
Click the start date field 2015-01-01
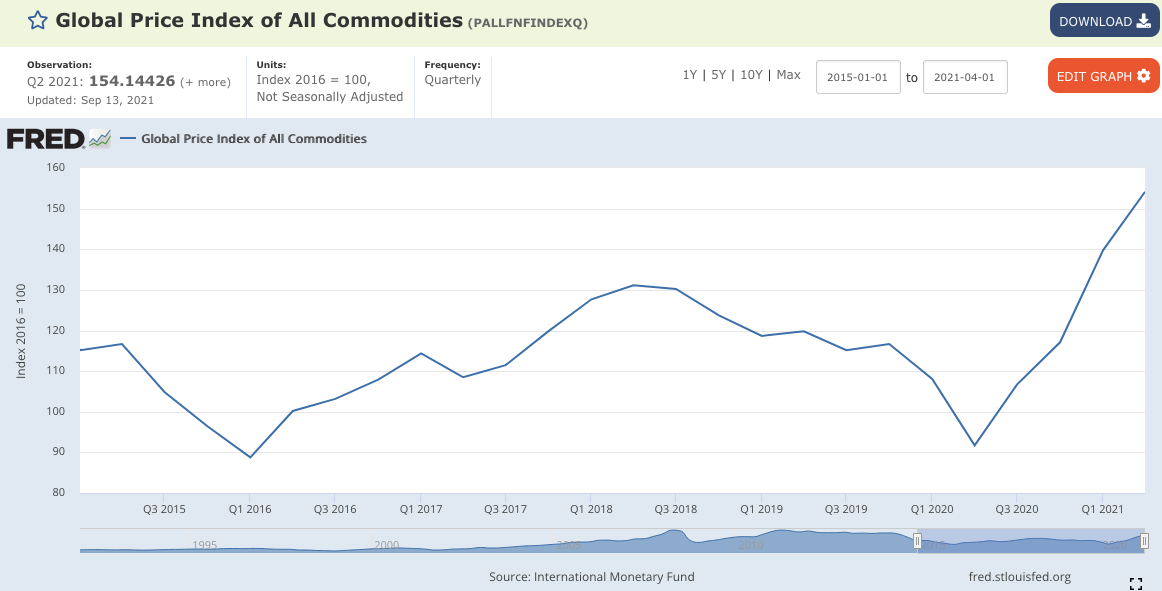857,77
